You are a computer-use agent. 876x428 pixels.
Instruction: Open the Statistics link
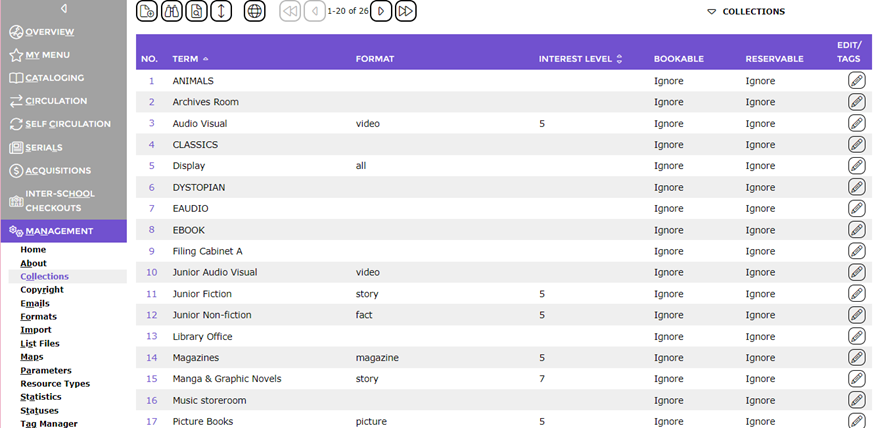tap(41, 397)
